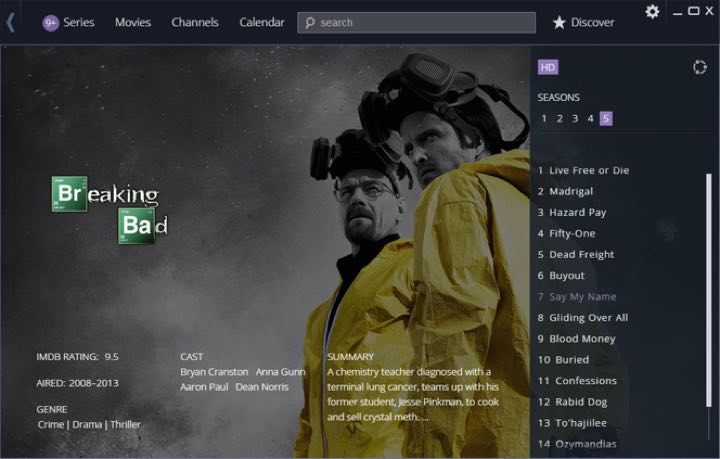Maximize the application window
Image resolution: width=720 pixels, height=459 pixels.
coord(694,11)
